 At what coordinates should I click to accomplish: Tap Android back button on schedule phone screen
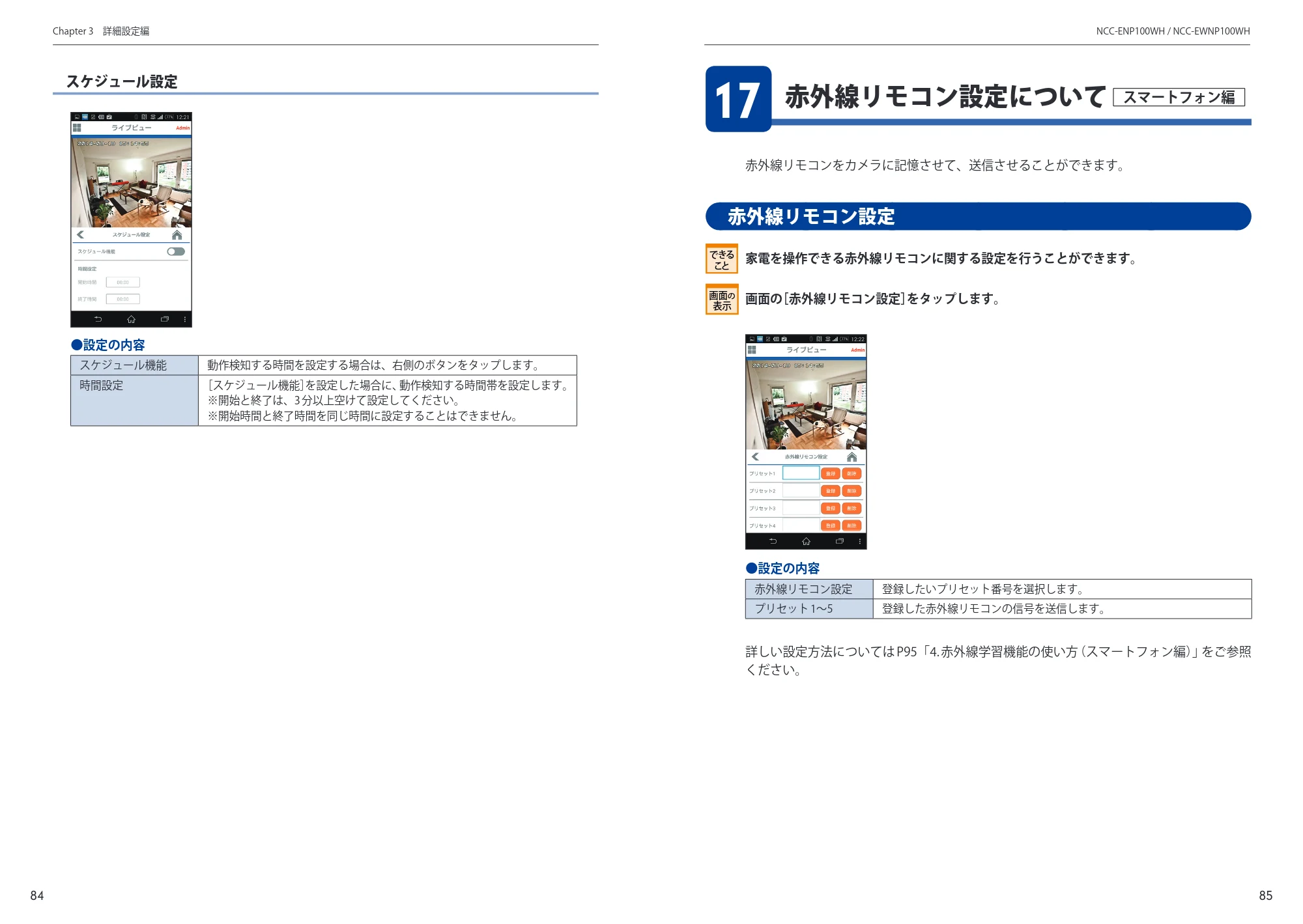98,319
